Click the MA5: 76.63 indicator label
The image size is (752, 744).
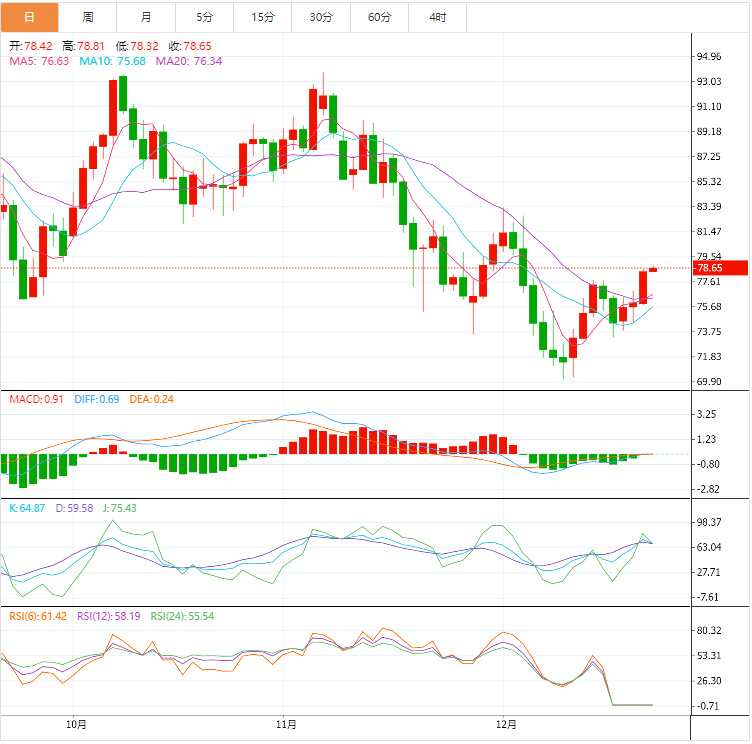pos(39,61)
